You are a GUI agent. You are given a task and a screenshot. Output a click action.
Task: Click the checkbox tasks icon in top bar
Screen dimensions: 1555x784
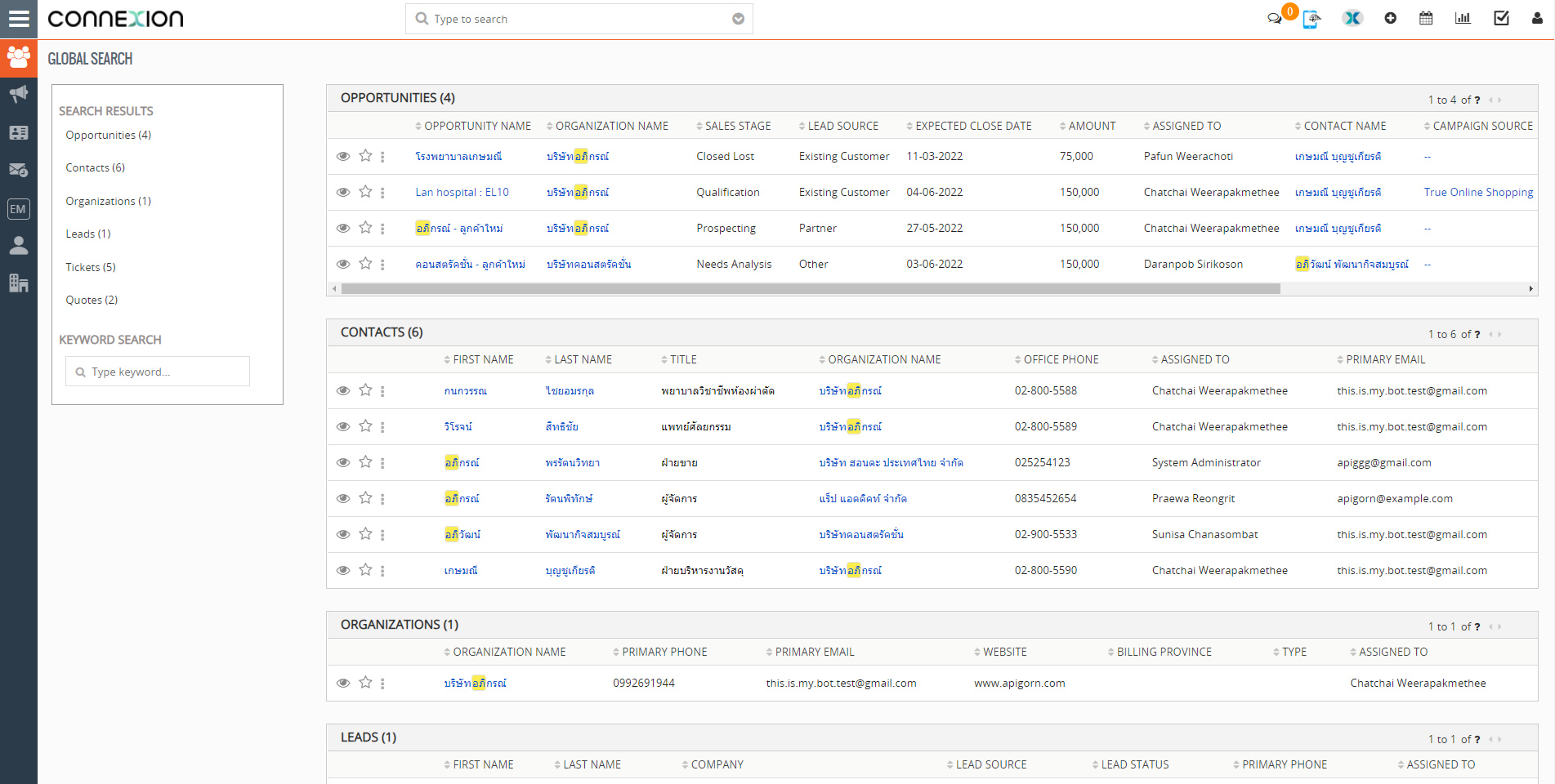[1501, 18]
